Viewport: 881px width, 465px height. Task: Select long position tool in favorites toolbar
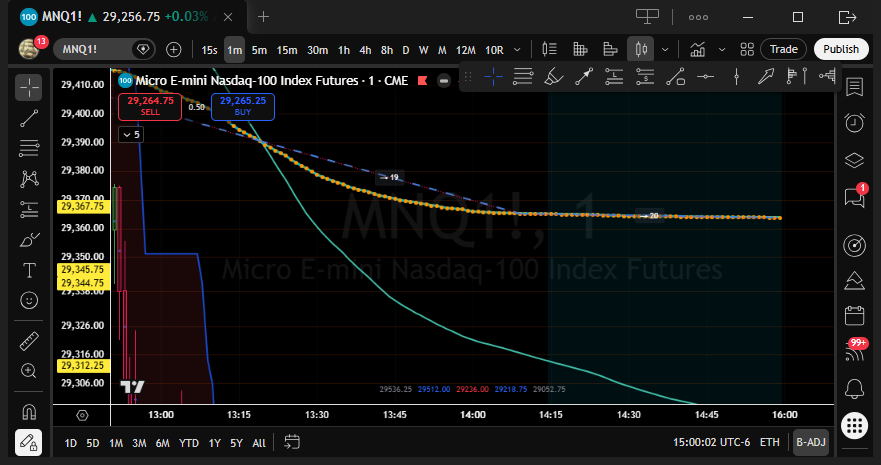(614, 76)
